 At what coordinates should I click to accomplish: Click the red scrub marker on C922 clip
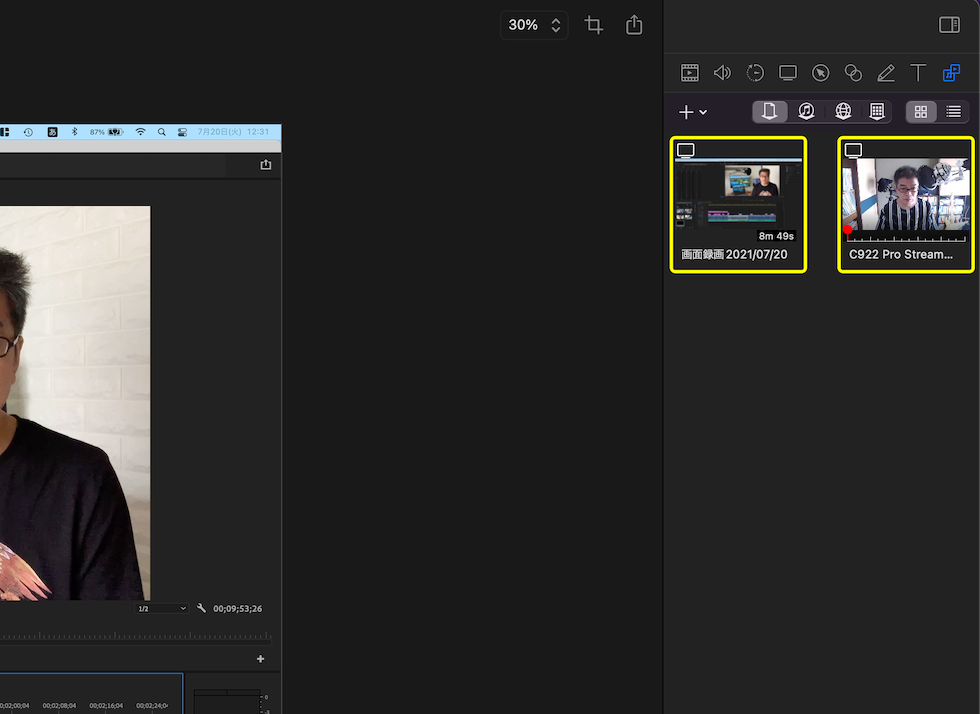coord(848,230)
